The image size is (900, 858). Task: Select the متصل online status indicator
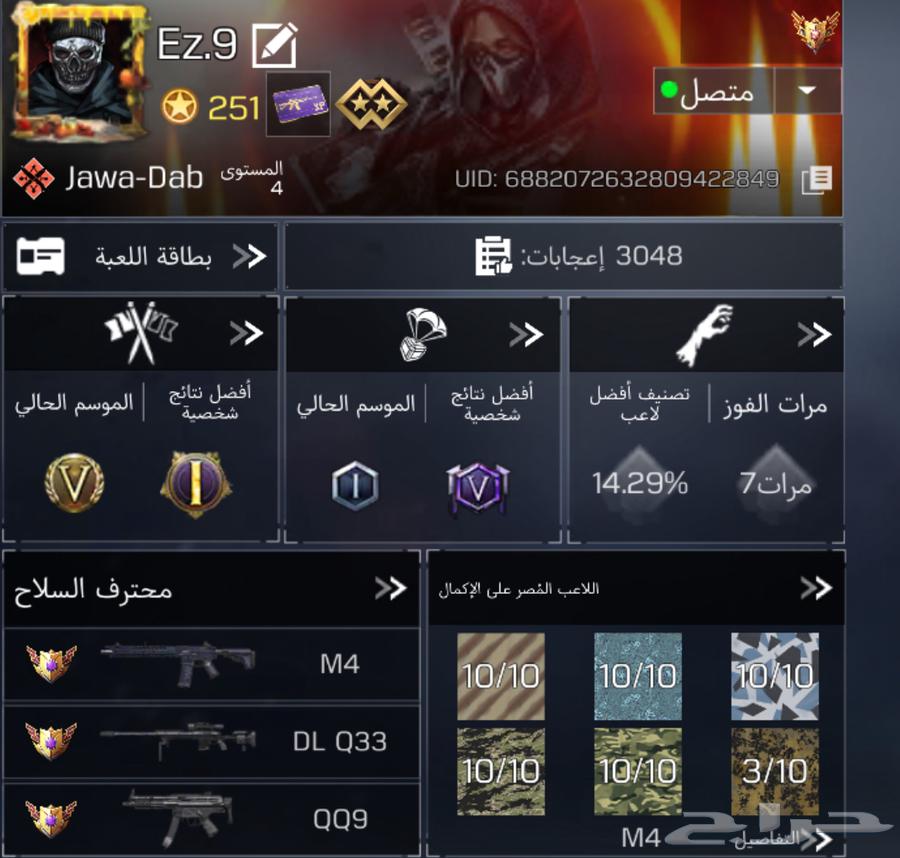click(713, 91)
